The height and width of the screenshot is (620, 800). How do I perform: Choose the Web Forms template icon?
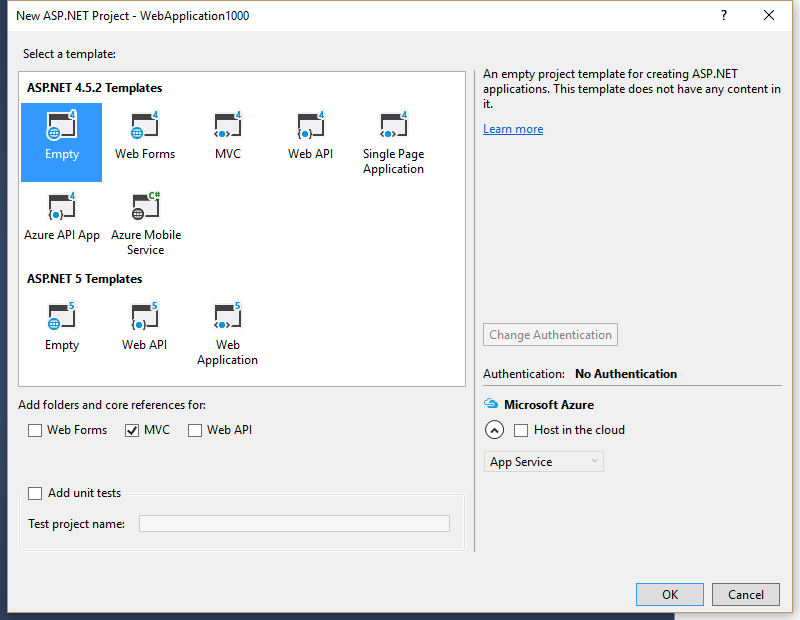[145, 126]
